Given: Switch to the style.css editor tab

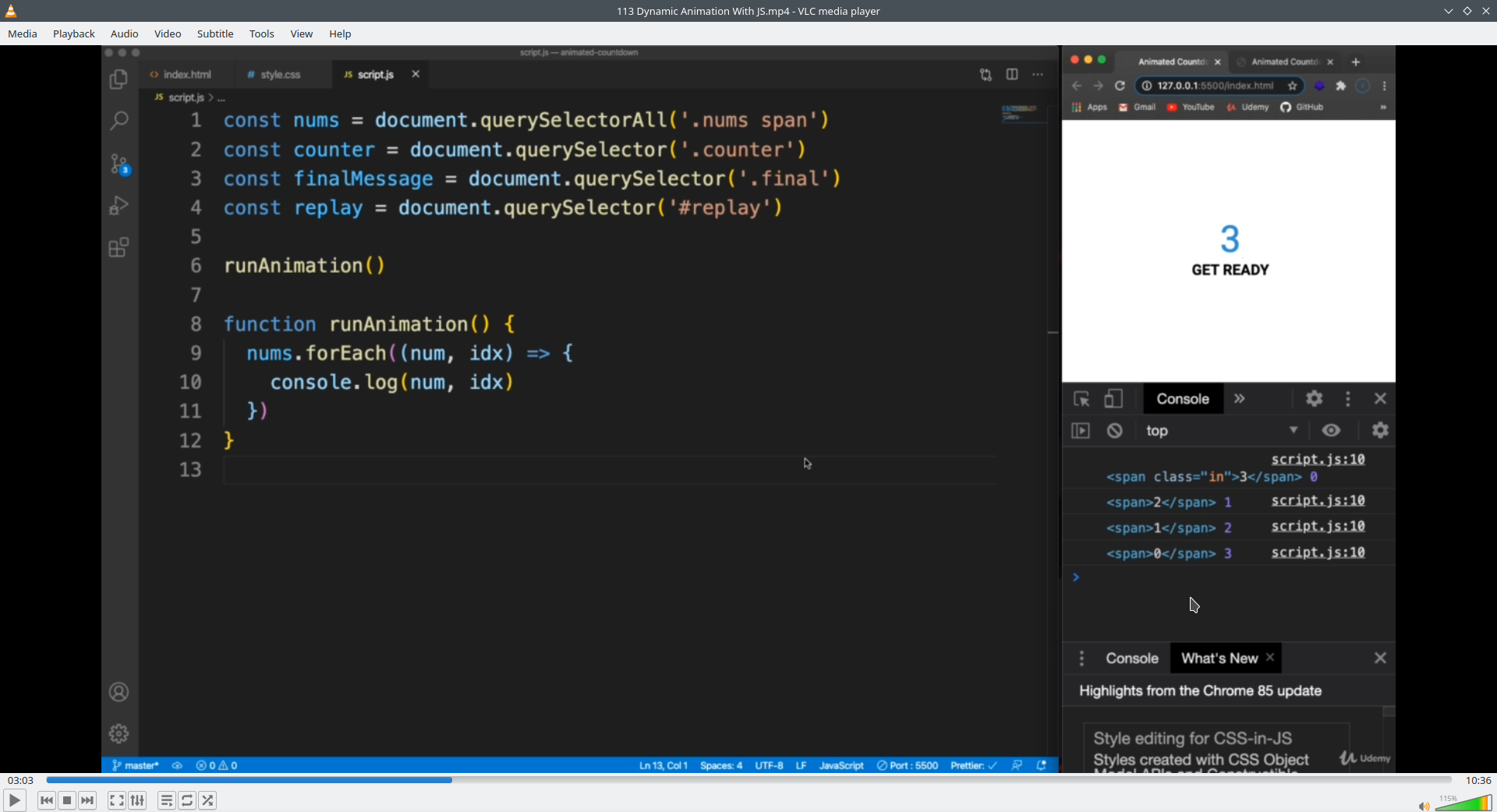Looking at the screenshot, I should point(281,75).
